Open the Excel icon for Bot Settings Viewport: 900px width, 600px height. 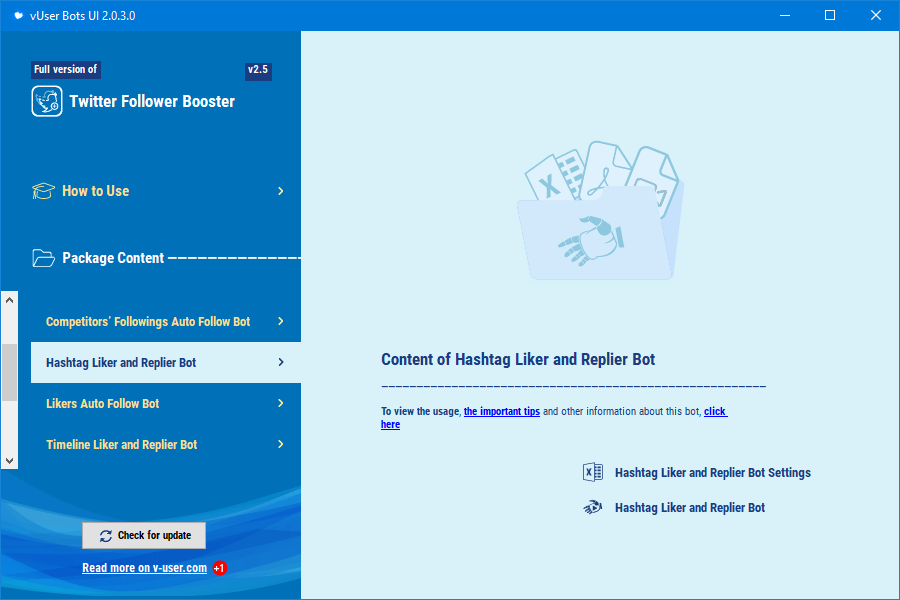(x=592, y=472)
